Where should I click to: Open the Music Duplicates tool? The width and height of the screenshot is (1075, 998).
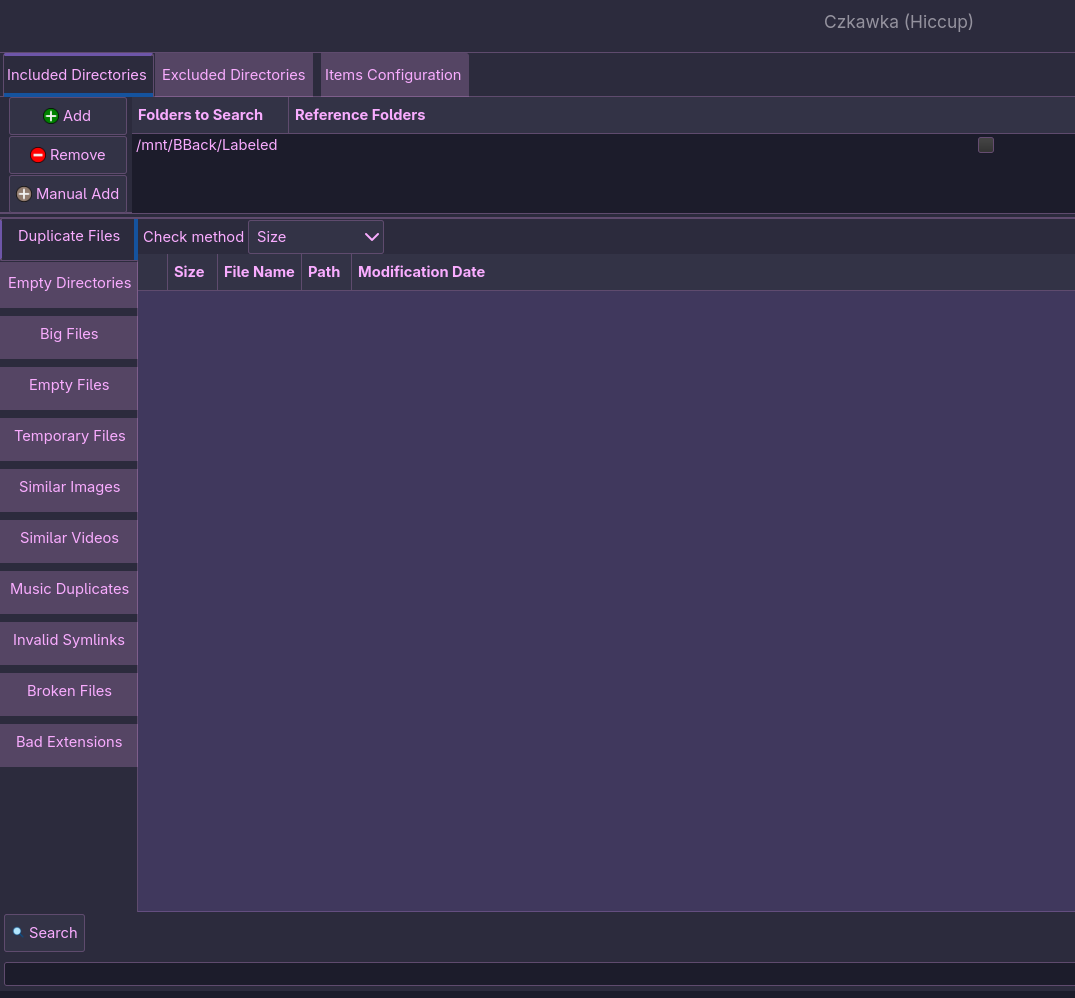coord(69,589)
